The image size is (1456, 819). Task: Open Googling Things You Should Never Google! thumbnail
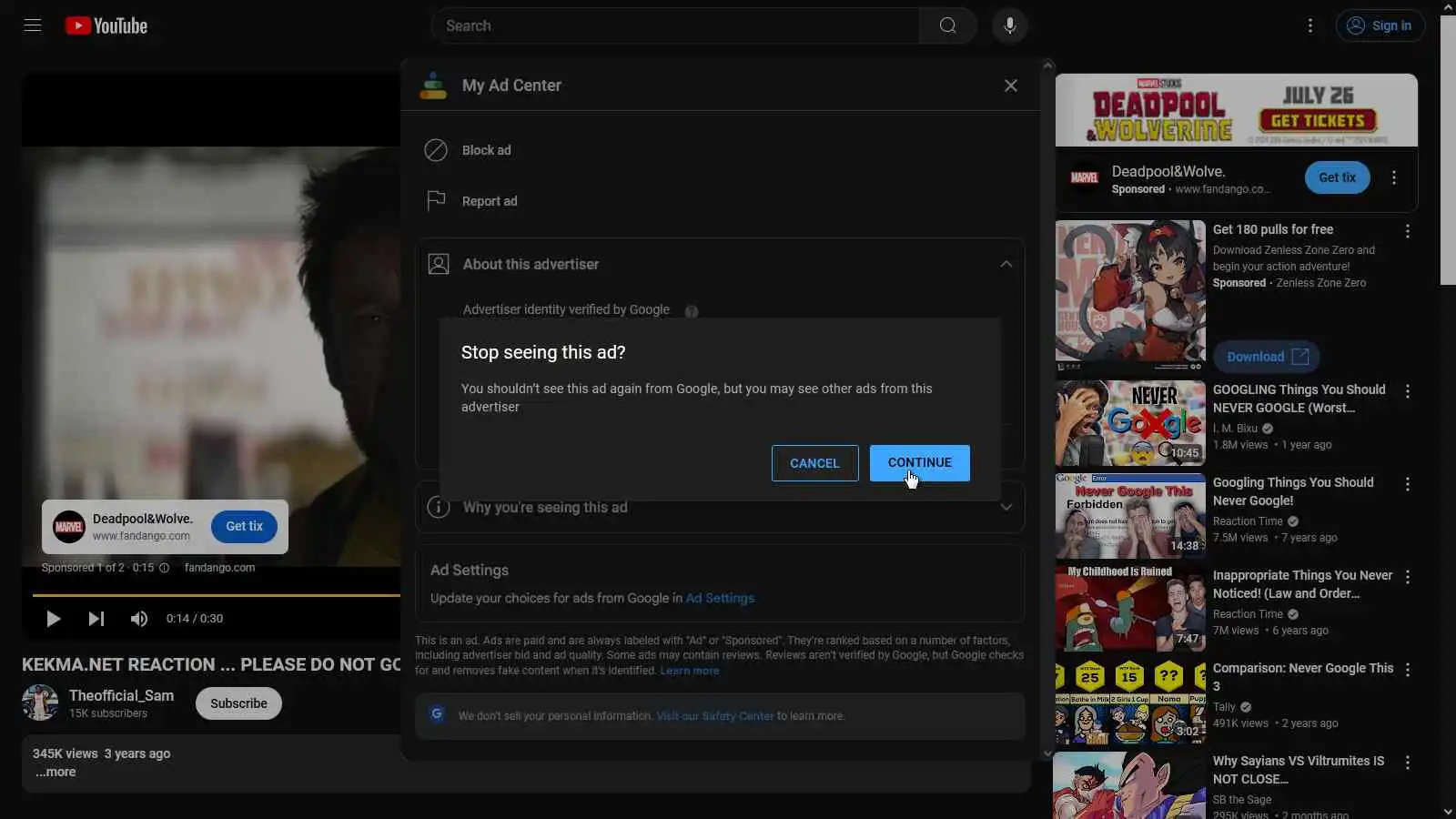click(x=1130, y=516)
